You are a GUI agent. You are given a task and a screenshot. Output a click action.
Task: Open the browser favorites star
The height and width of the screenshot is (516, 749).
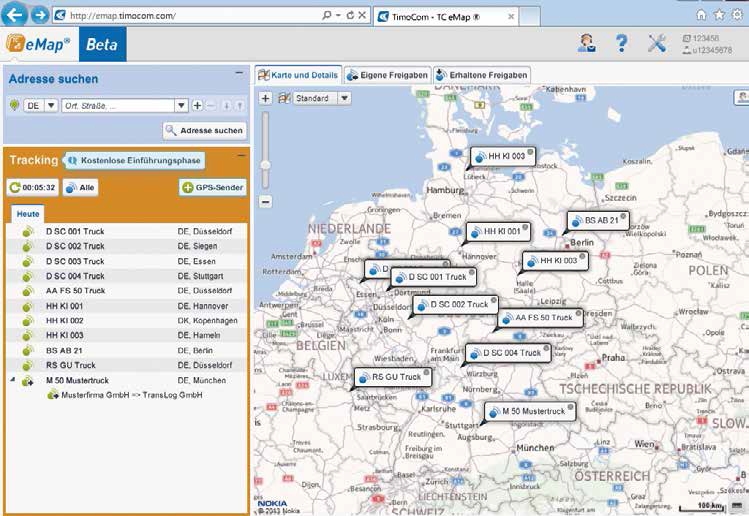(719, 15)
